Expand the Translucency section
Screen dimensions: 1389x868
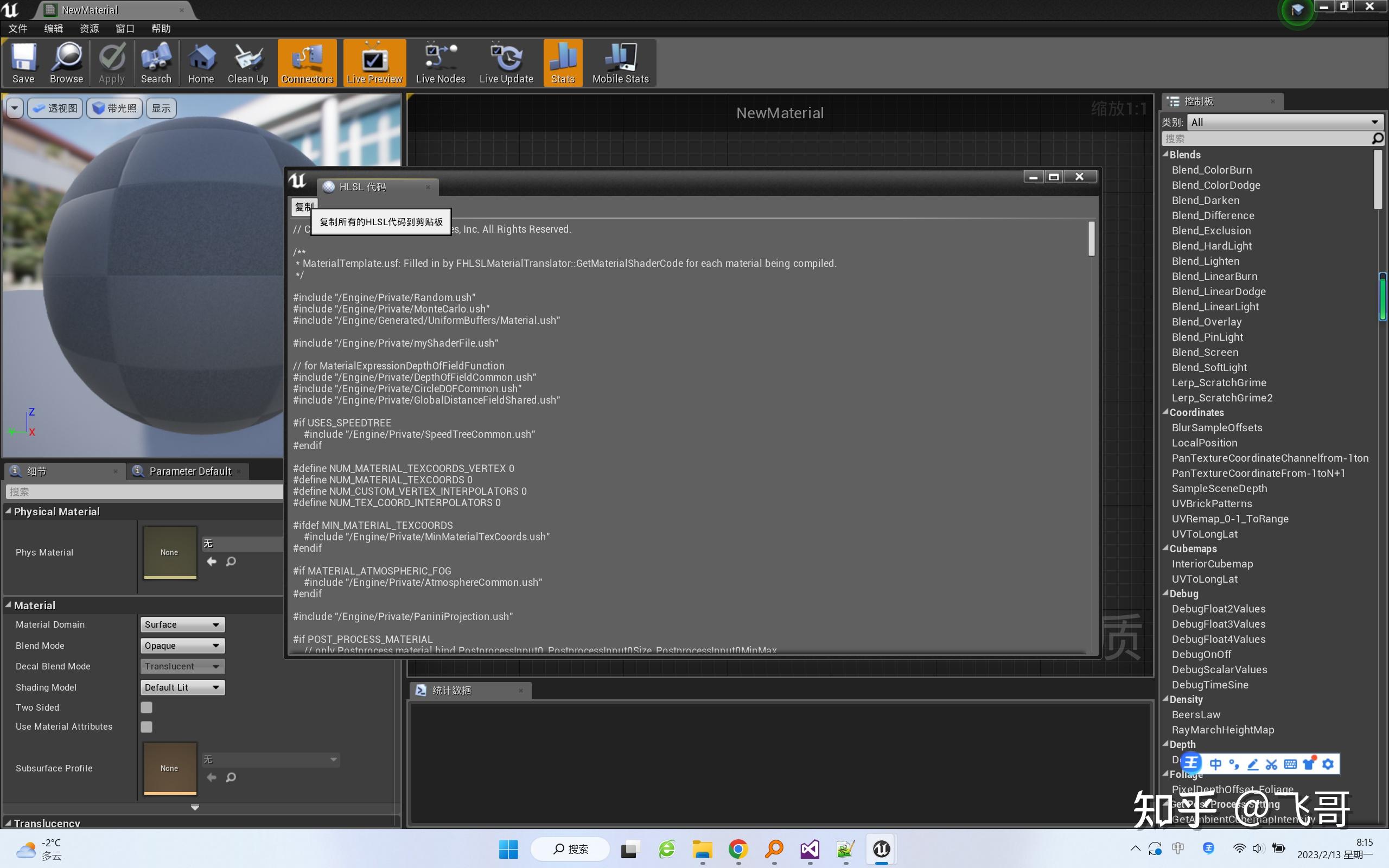[8, 823]
